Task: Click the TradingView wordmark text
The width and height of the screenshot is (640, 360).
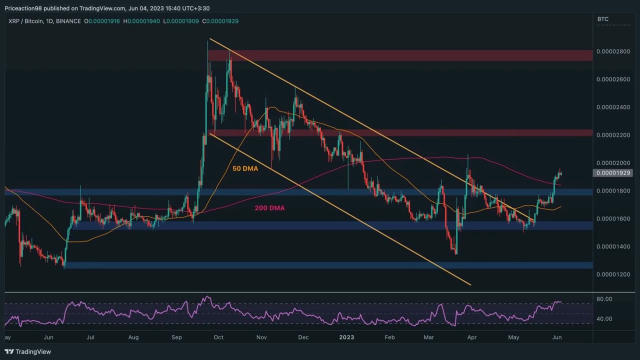Action: [33, 352]
